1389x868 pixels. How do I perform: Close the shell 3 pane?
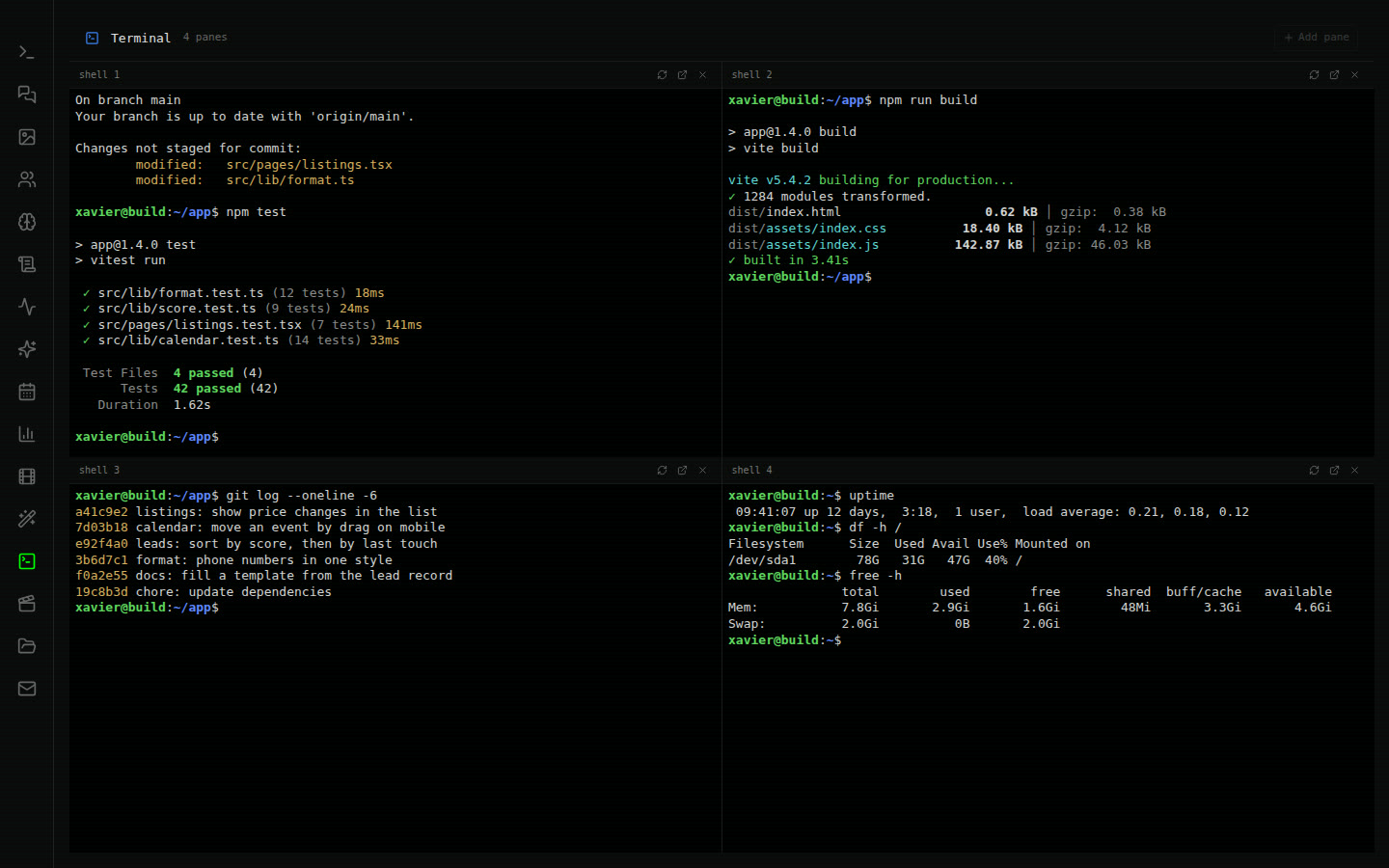coord(702,471)
